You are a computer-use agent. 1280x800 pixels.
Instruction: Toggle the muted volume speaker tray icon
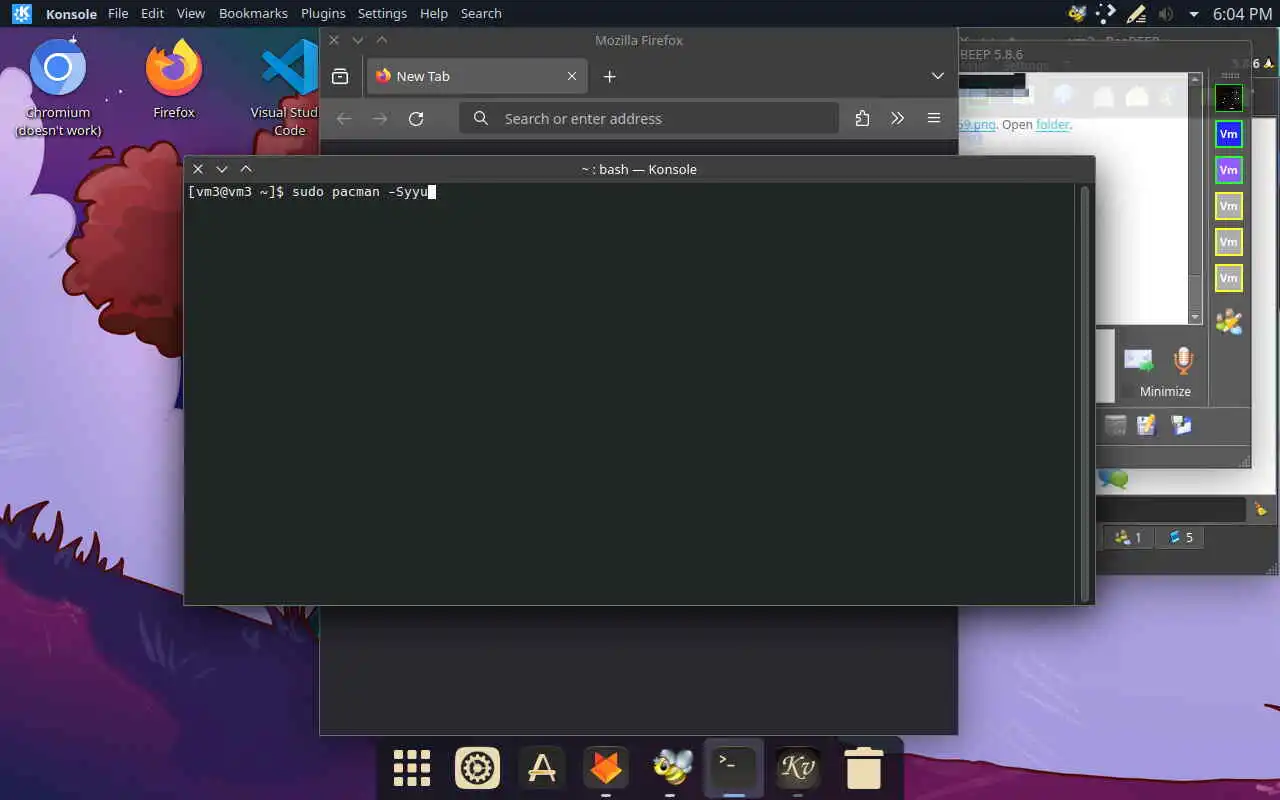pos(1165,14)
